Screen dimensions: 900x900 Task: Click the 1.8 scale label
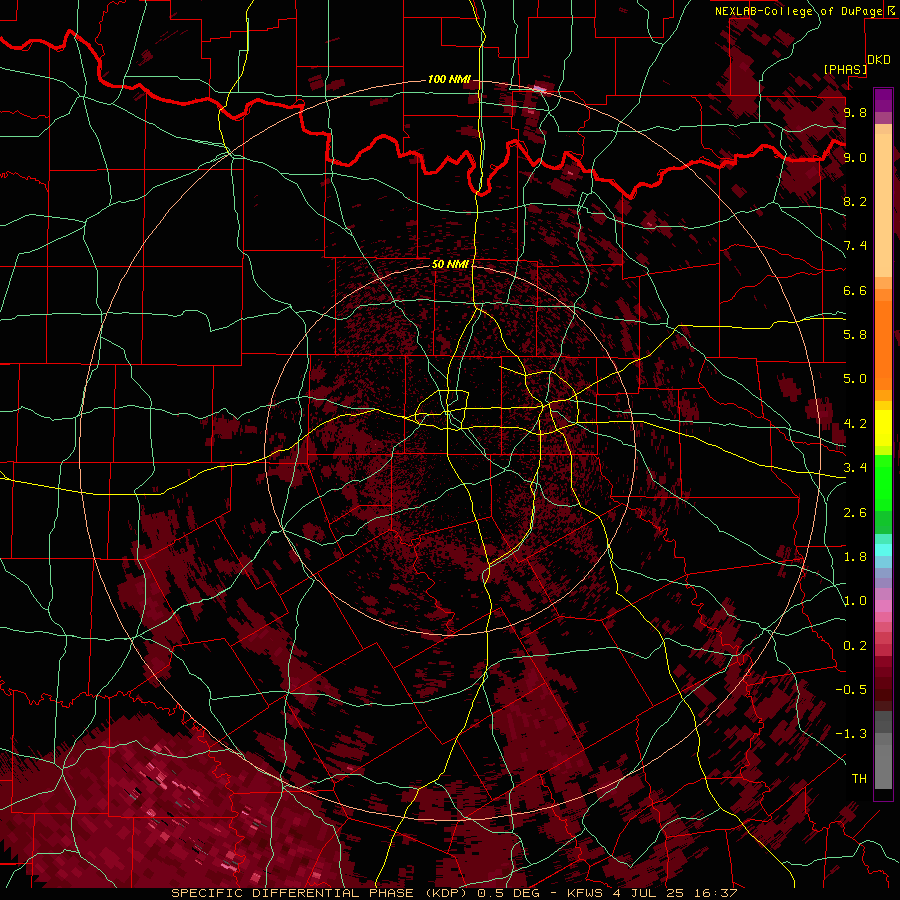[855, 557]
